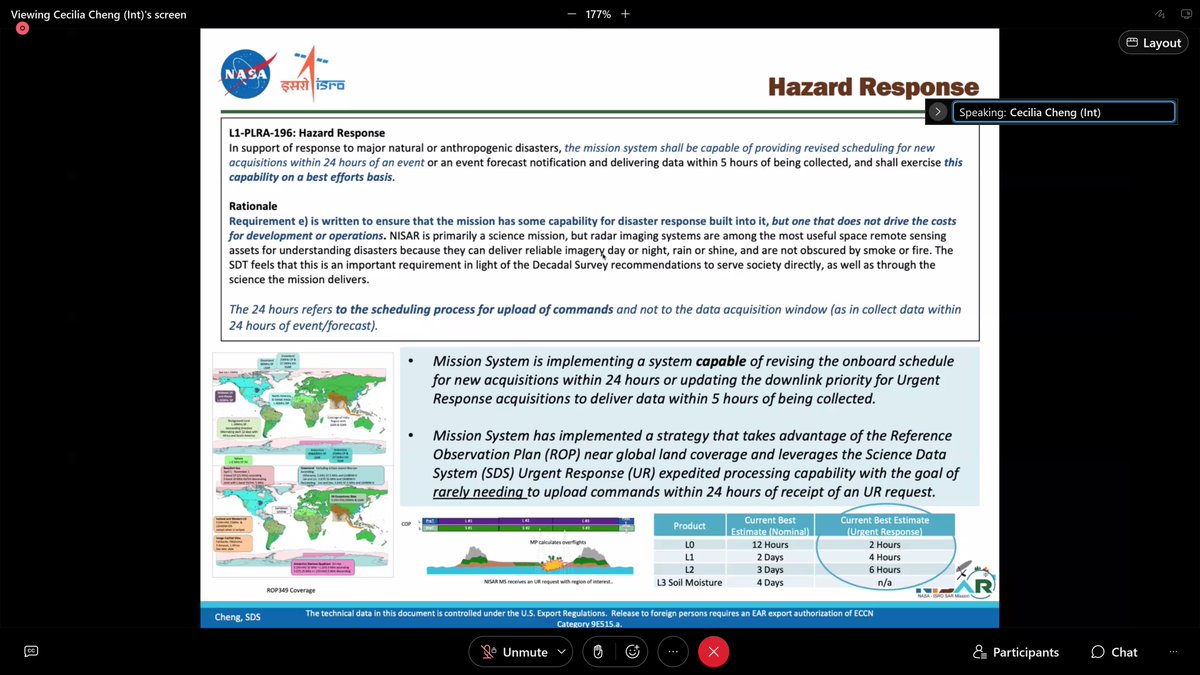Open more options ellipsis in call controls
Image resolution: width=1200 pixels, height=675 pixels.
pos(673,652)
